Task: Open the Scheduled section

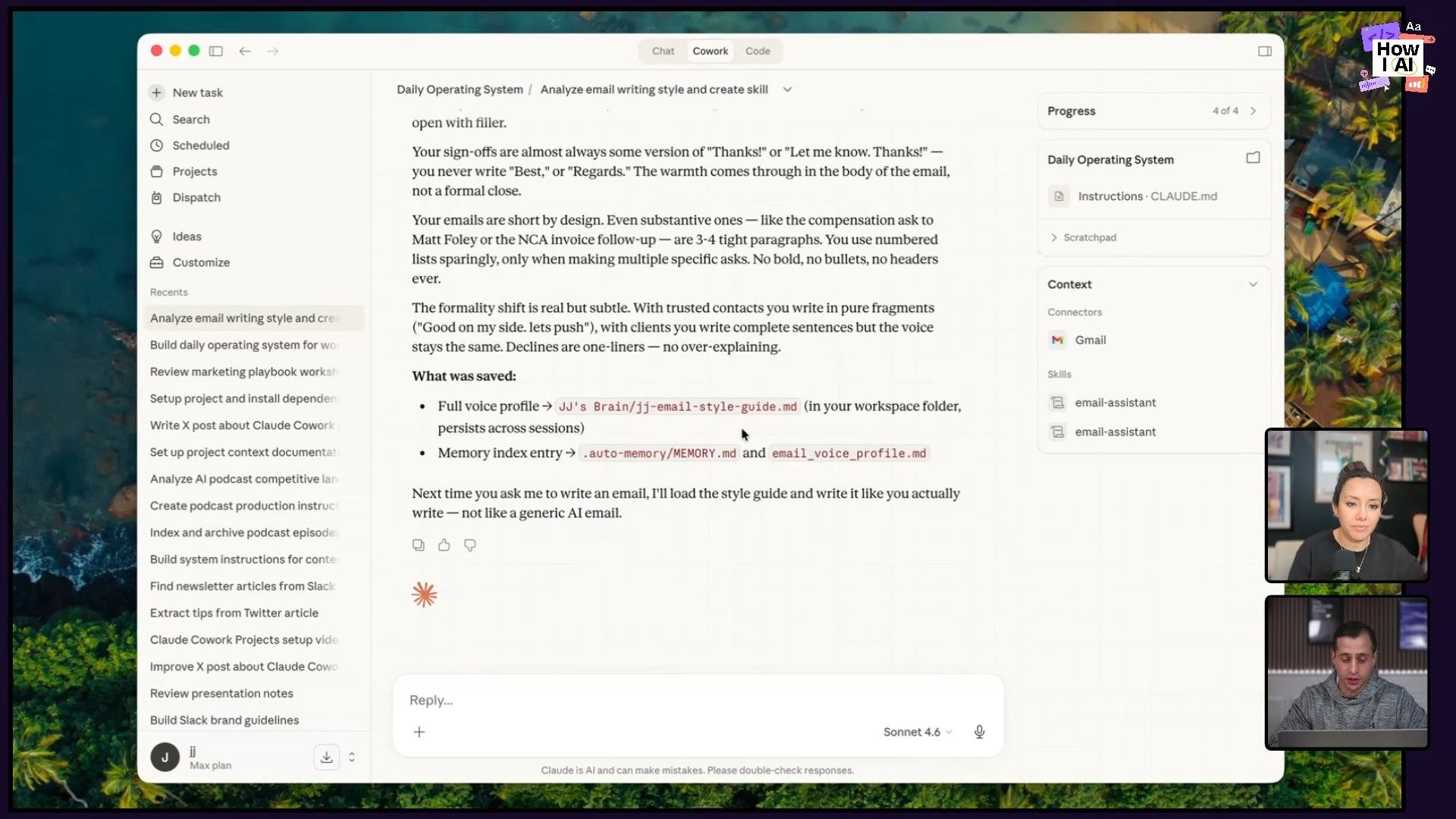Action: (200, 145)
